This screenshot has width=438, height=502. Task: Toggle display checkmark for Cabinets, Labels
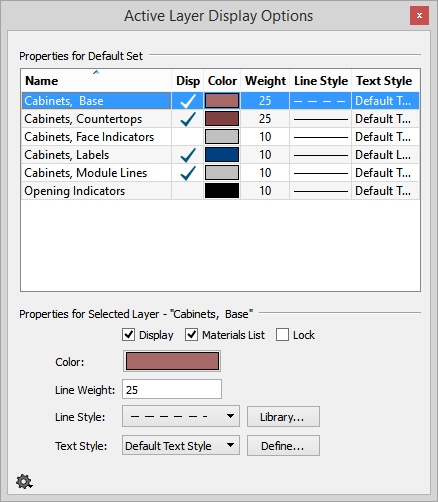click(188, 155)
